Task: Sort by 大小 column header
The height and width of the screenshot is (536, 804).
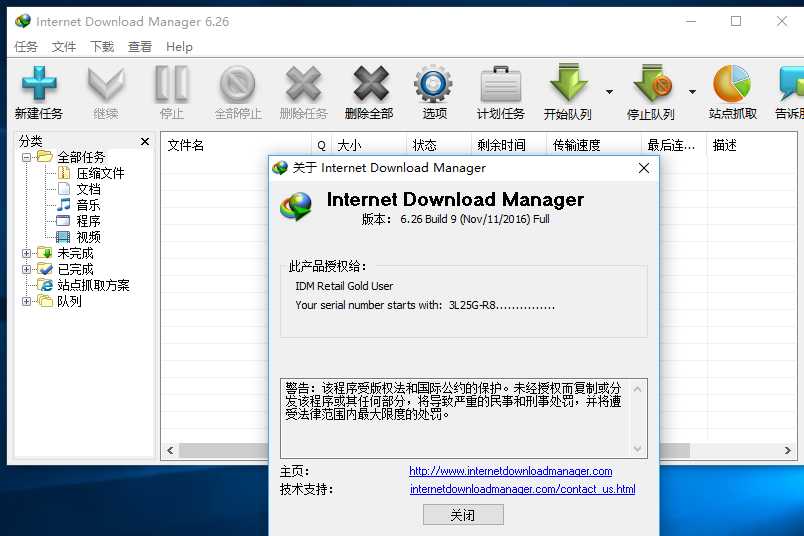Action: pyautogui.click(x=369, y=145)
